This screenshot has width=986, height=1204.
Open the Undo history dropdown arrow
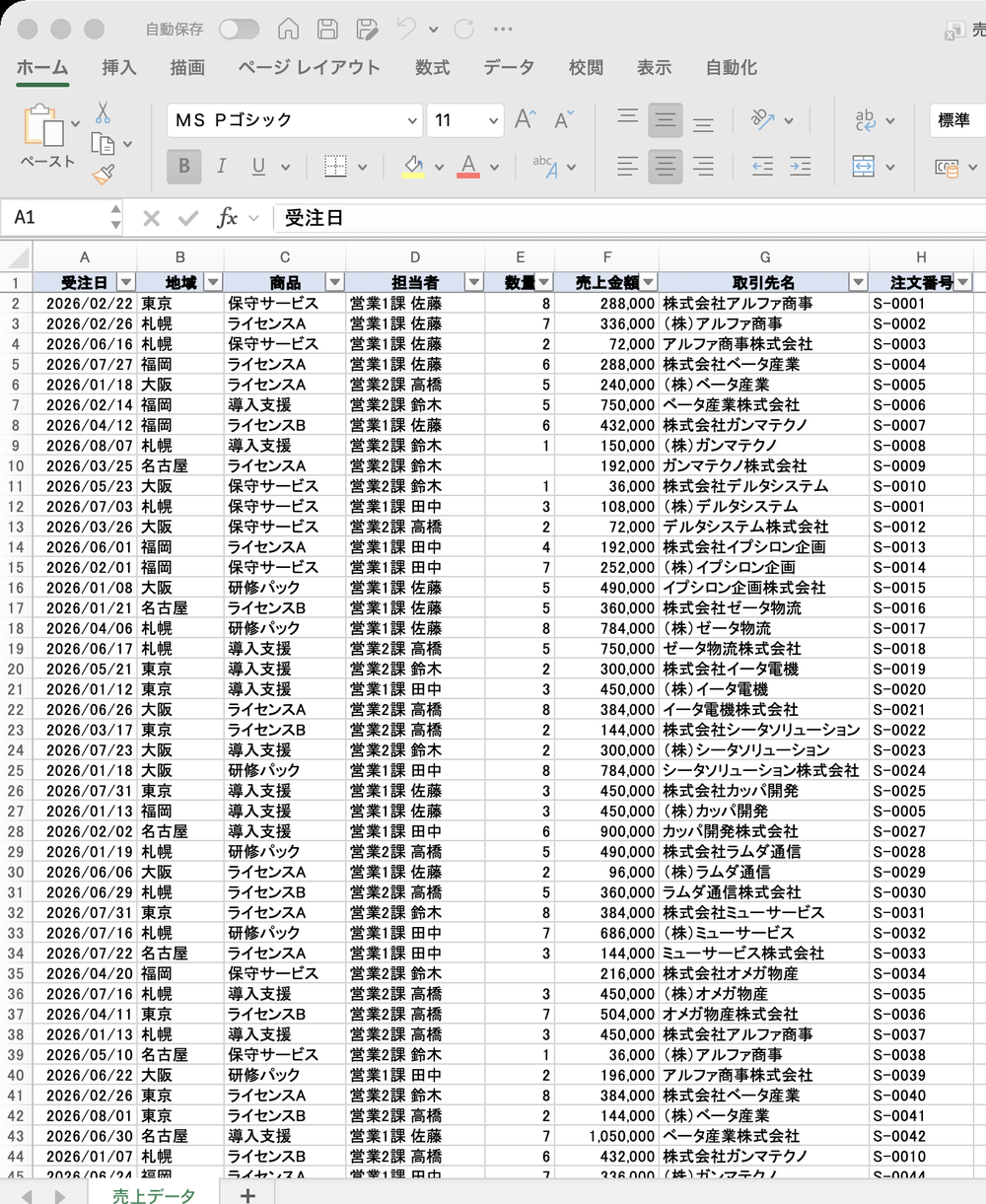[435, 32]
